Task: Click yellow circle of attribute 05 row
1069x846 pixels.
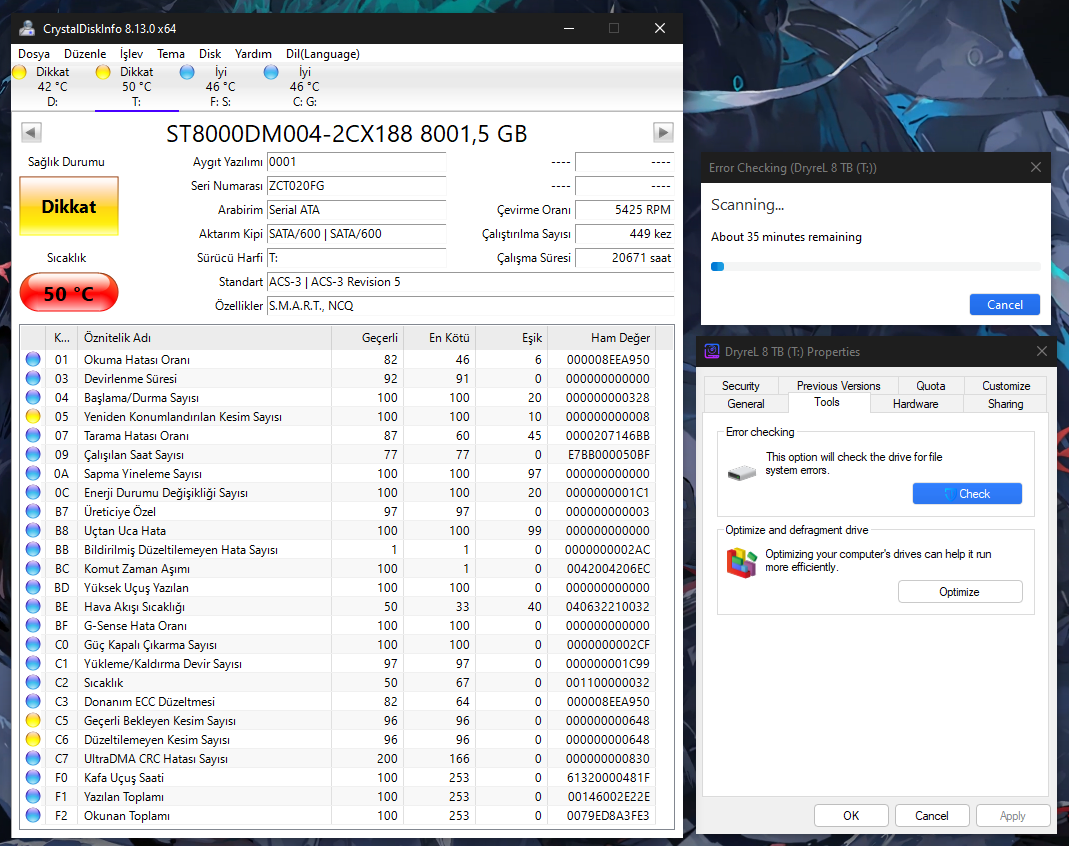Action: point(33,417)
